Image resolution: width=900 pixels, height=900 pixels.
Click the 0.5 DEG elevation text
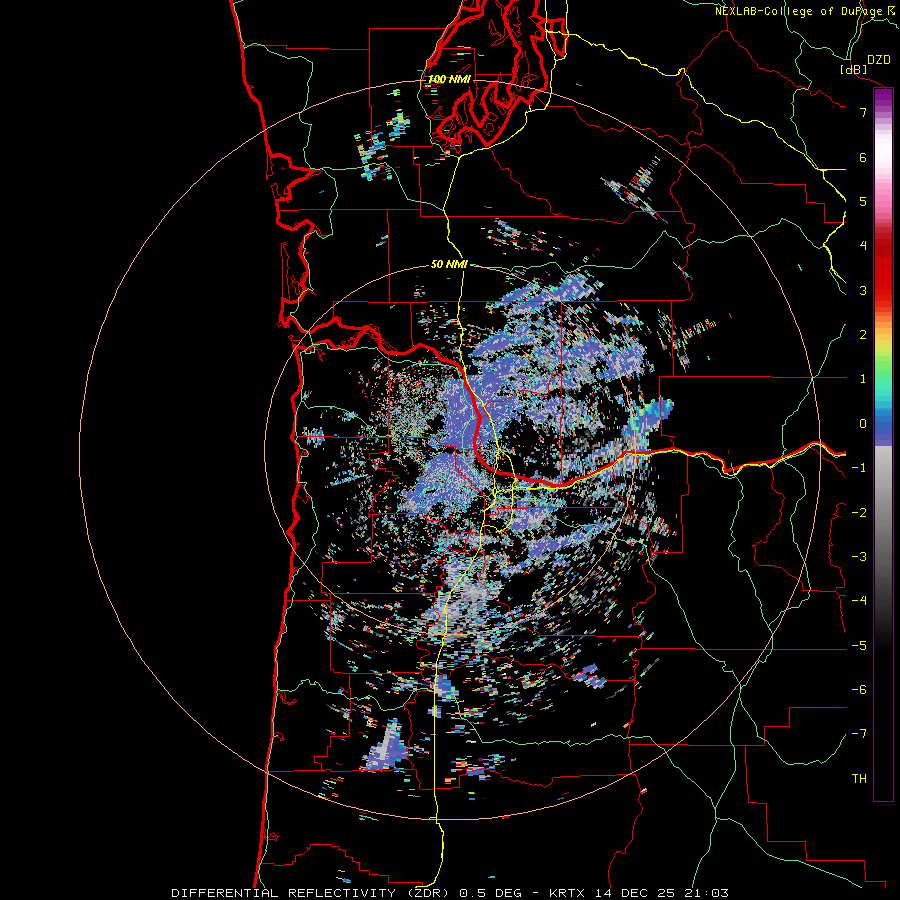pos(491,893)
